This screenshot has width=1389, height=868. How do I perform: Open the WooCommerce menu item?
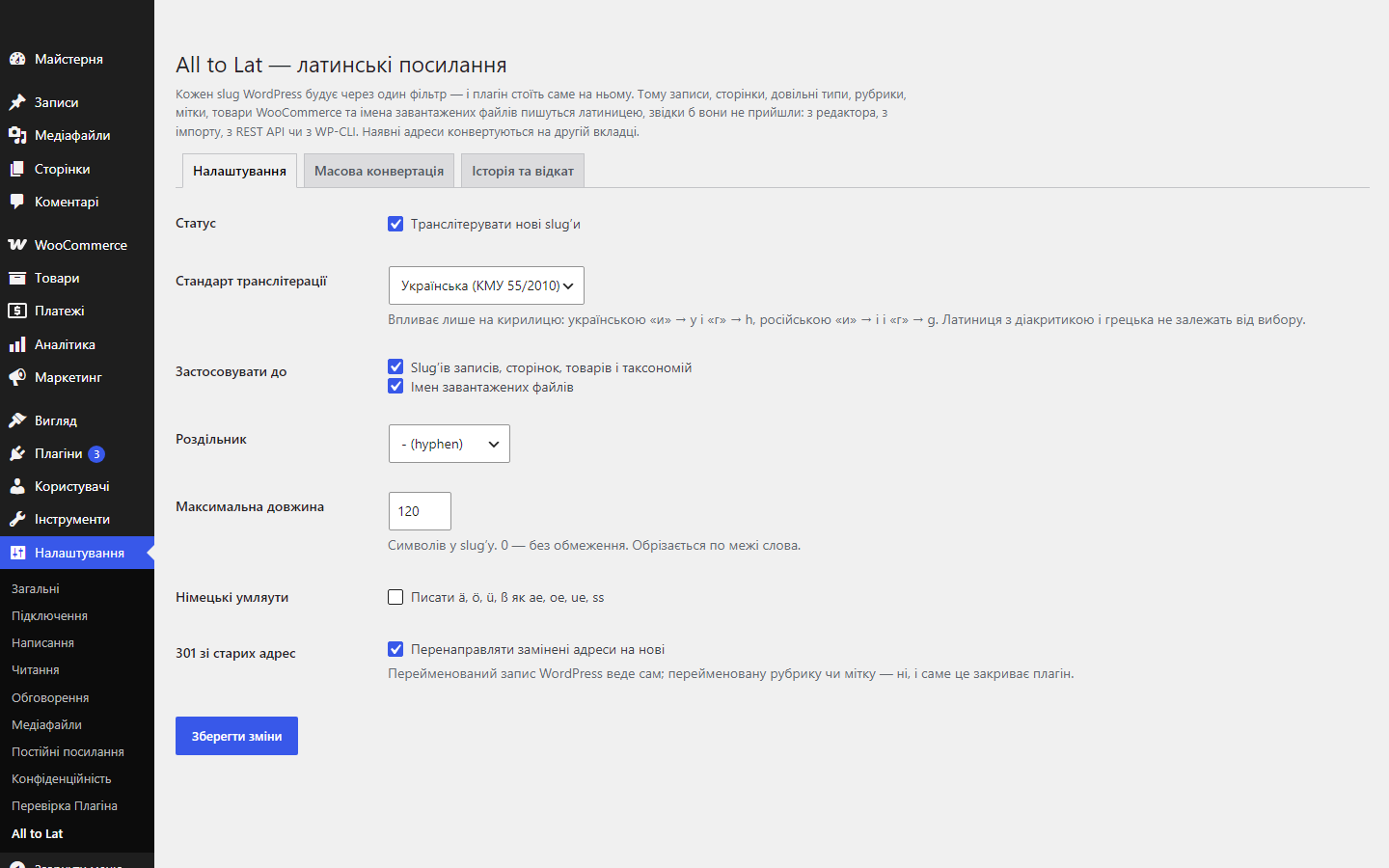pos(77,245)
